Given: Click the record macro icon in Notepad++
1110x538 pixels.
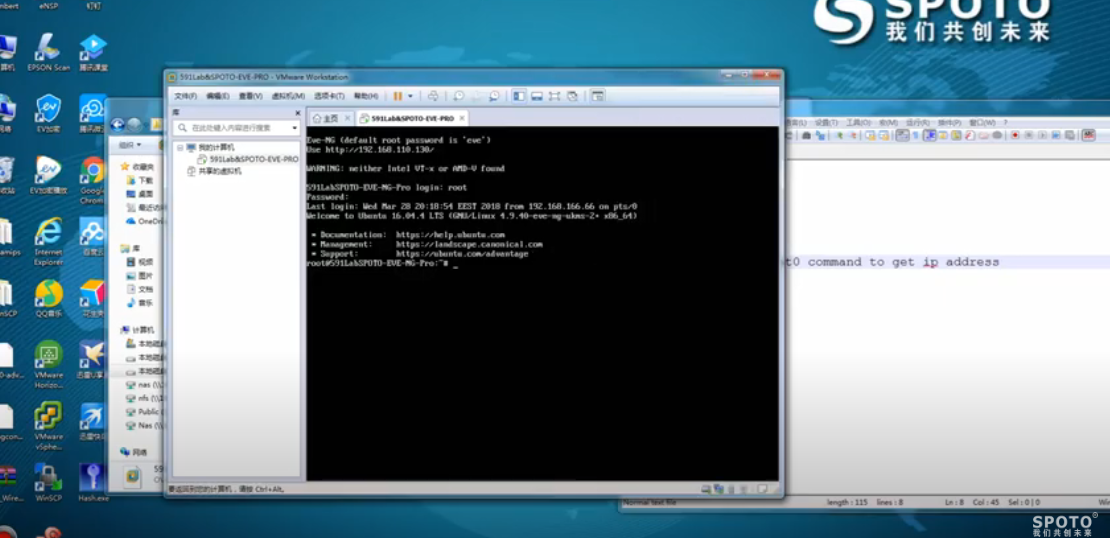Looking at the screenshot, I should 1014,135.
